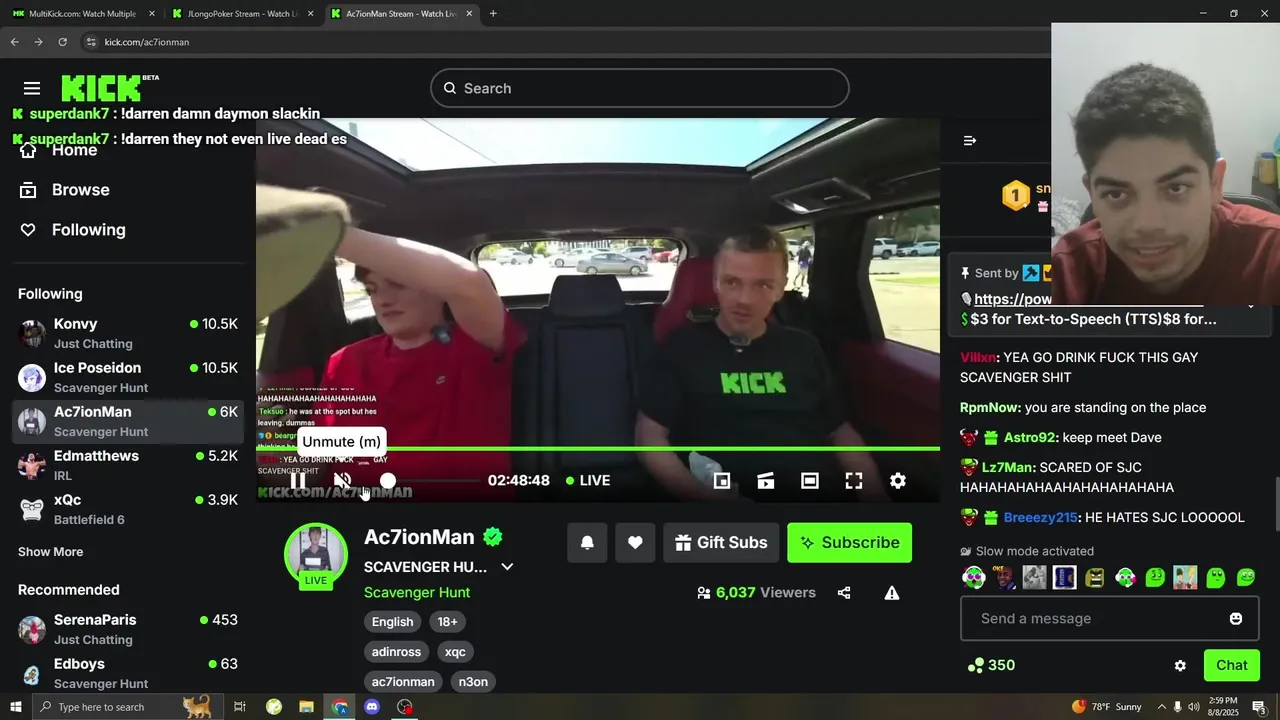Open chat settings gear
Viewport: 1280px width, 720px height.
coord(1180,666)
